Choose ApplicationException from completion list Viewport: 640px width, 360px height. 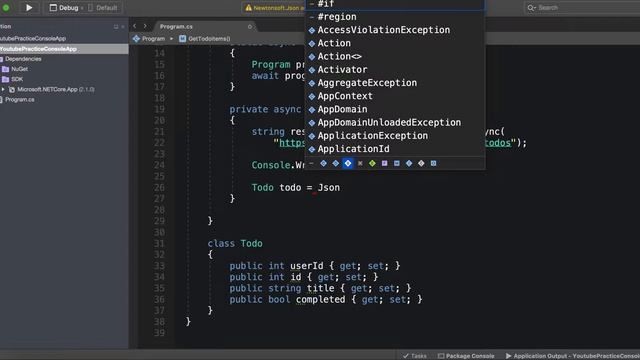(395, 136)
